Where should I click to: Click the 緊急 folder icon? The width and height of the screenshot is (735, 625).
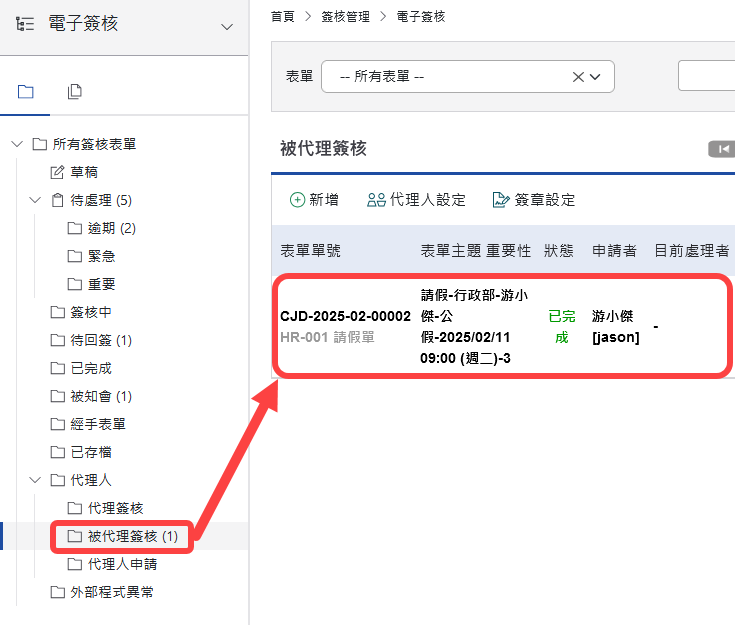[x=74, y=256]
